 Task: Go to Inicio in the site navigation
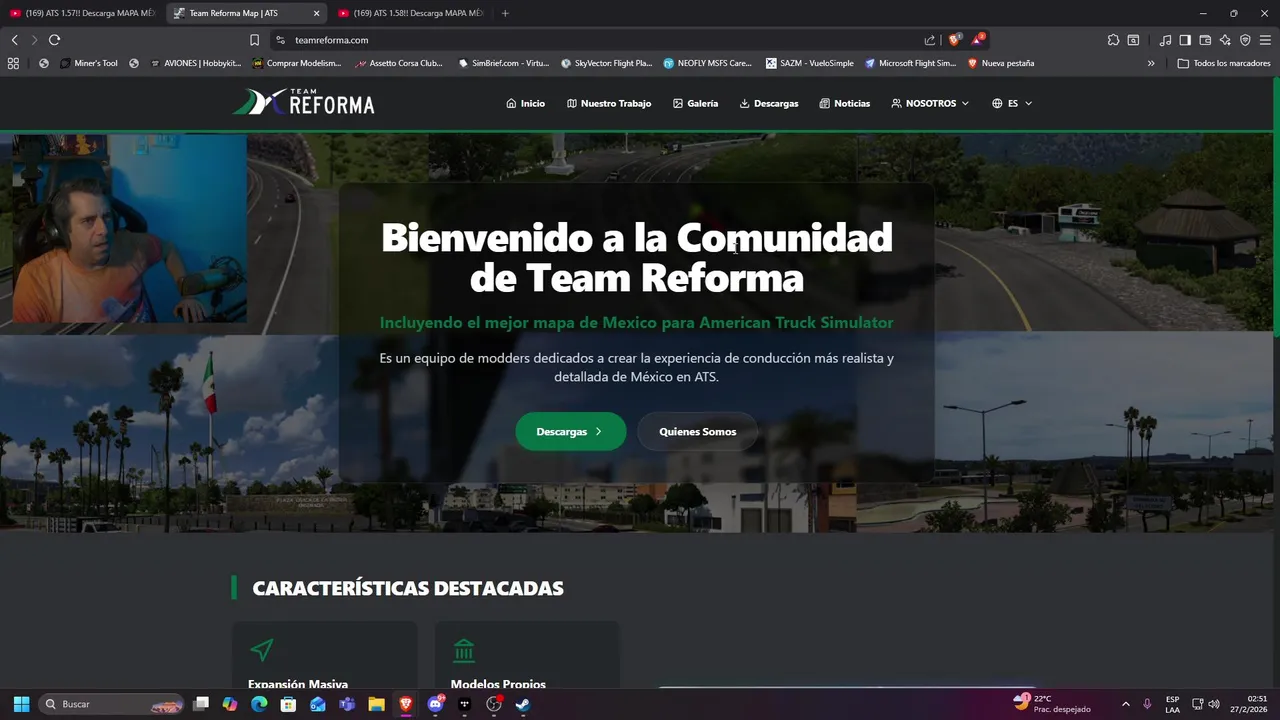tap(526, 103)
